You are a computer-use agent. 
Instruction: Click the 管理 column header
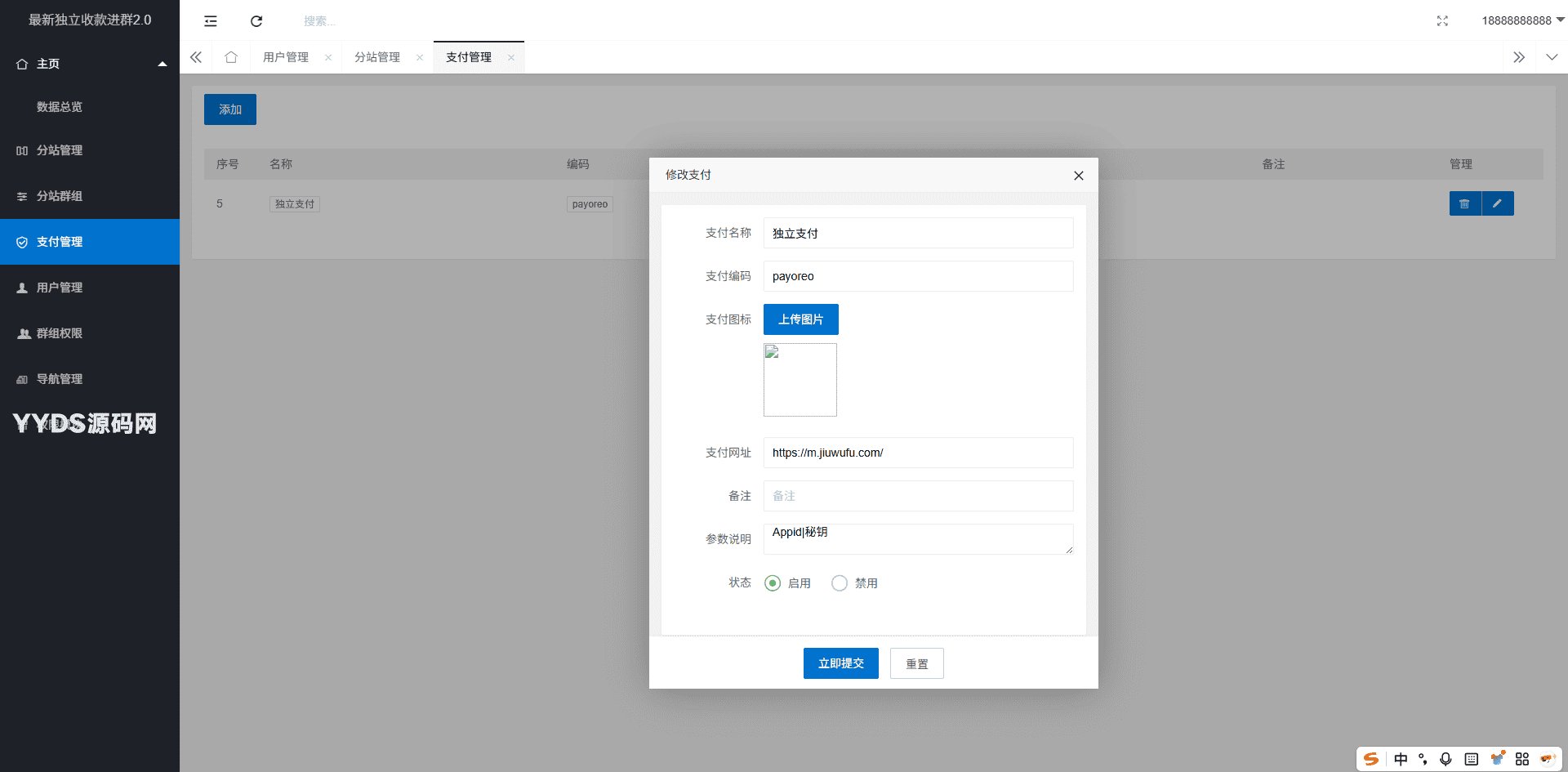1461,164
